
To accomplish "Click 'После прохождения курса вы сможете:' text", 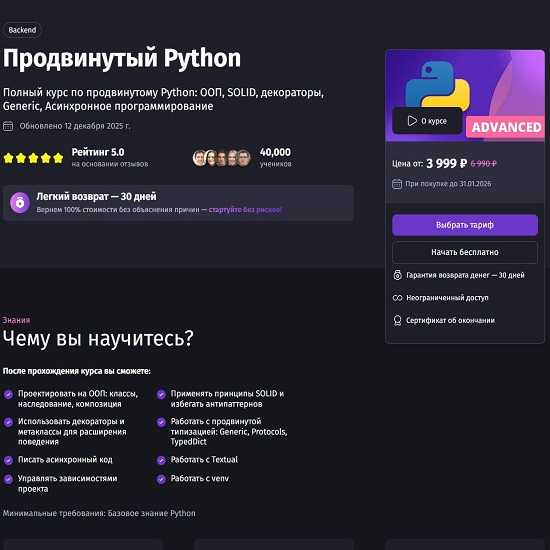I will tap(77, 371).
